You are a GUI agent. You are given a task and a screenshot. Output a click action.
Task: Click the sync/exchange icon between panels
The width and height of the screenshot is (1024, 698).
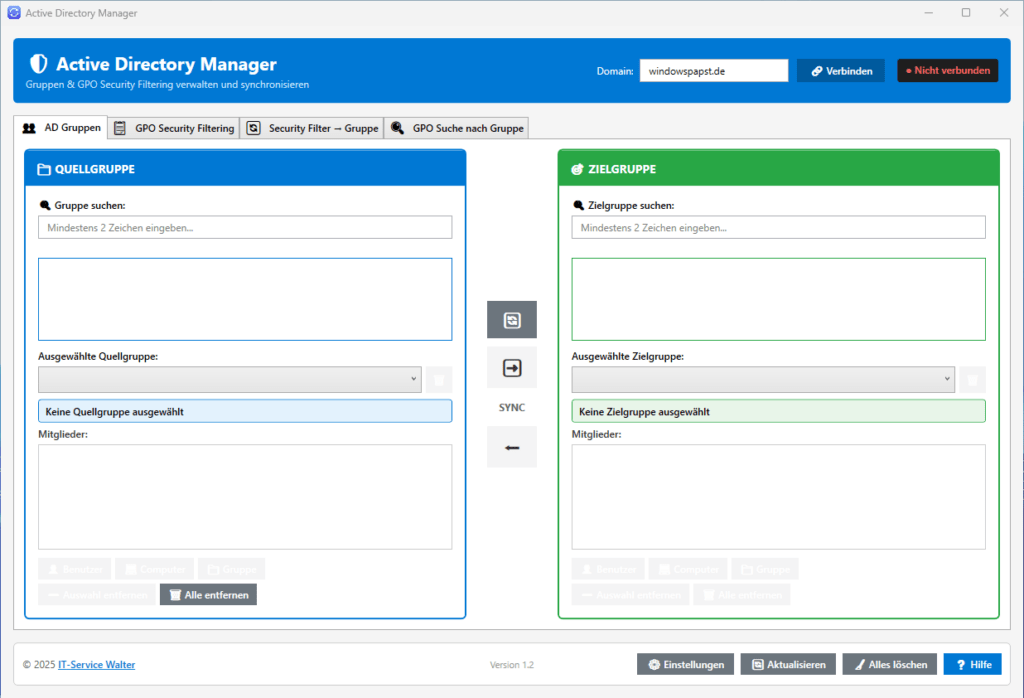(x=511, y=320)
